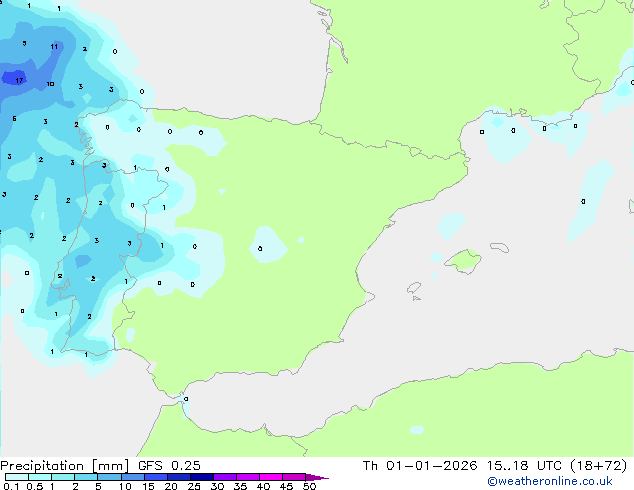Click the 1–2 mm legend swatch
This screenshot has height=490, width=634.
pos(63,477)
